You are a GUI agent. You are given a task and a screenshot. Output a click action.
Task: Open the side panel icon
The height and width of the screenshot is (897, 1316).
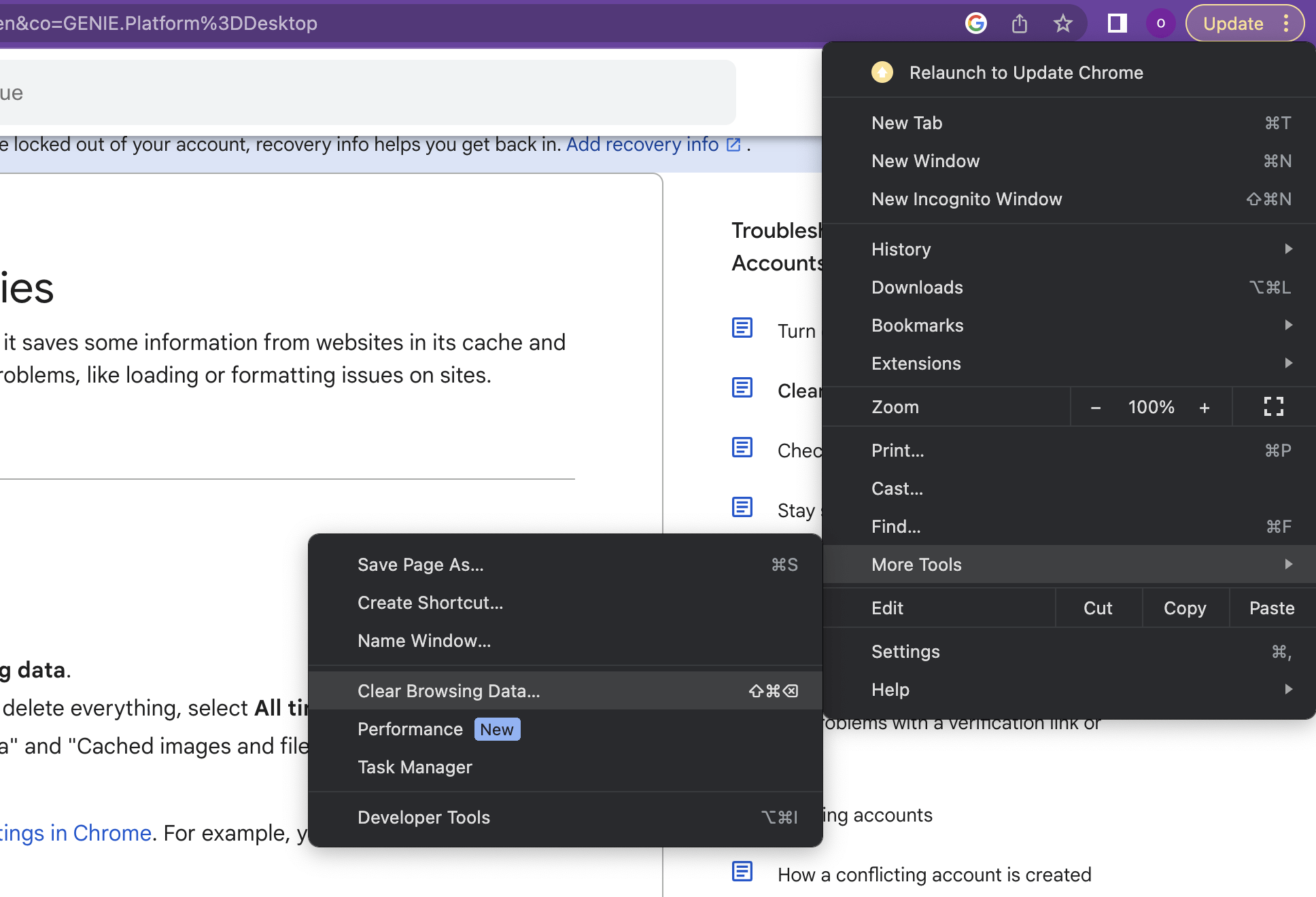tap(1117, 24)
